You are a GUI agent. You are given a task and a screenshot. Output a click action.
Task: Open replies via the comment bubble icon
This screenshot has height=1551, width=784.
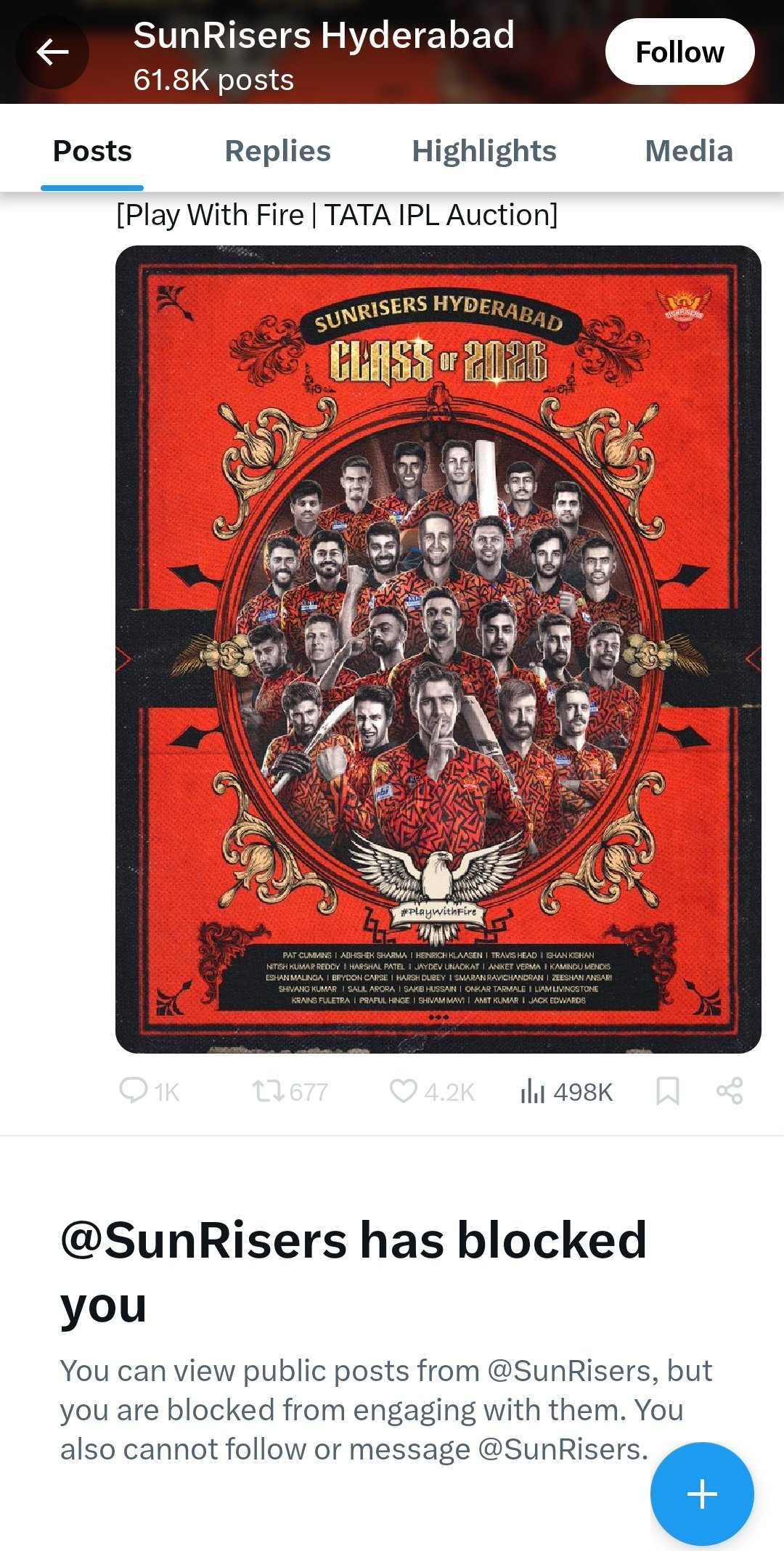(134, 1091)
